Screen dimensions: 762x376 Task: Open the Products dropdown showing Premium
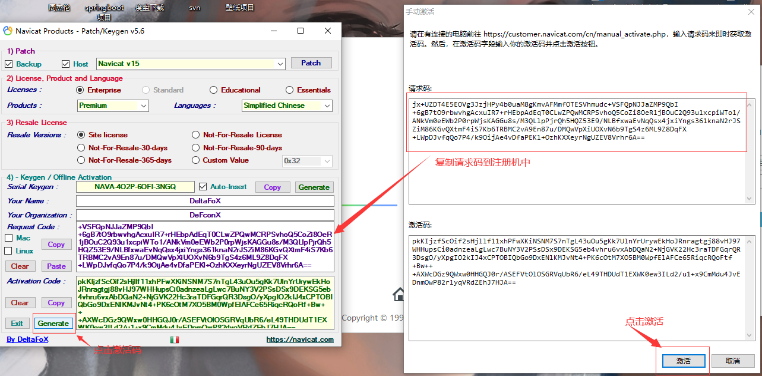point(144,105)
